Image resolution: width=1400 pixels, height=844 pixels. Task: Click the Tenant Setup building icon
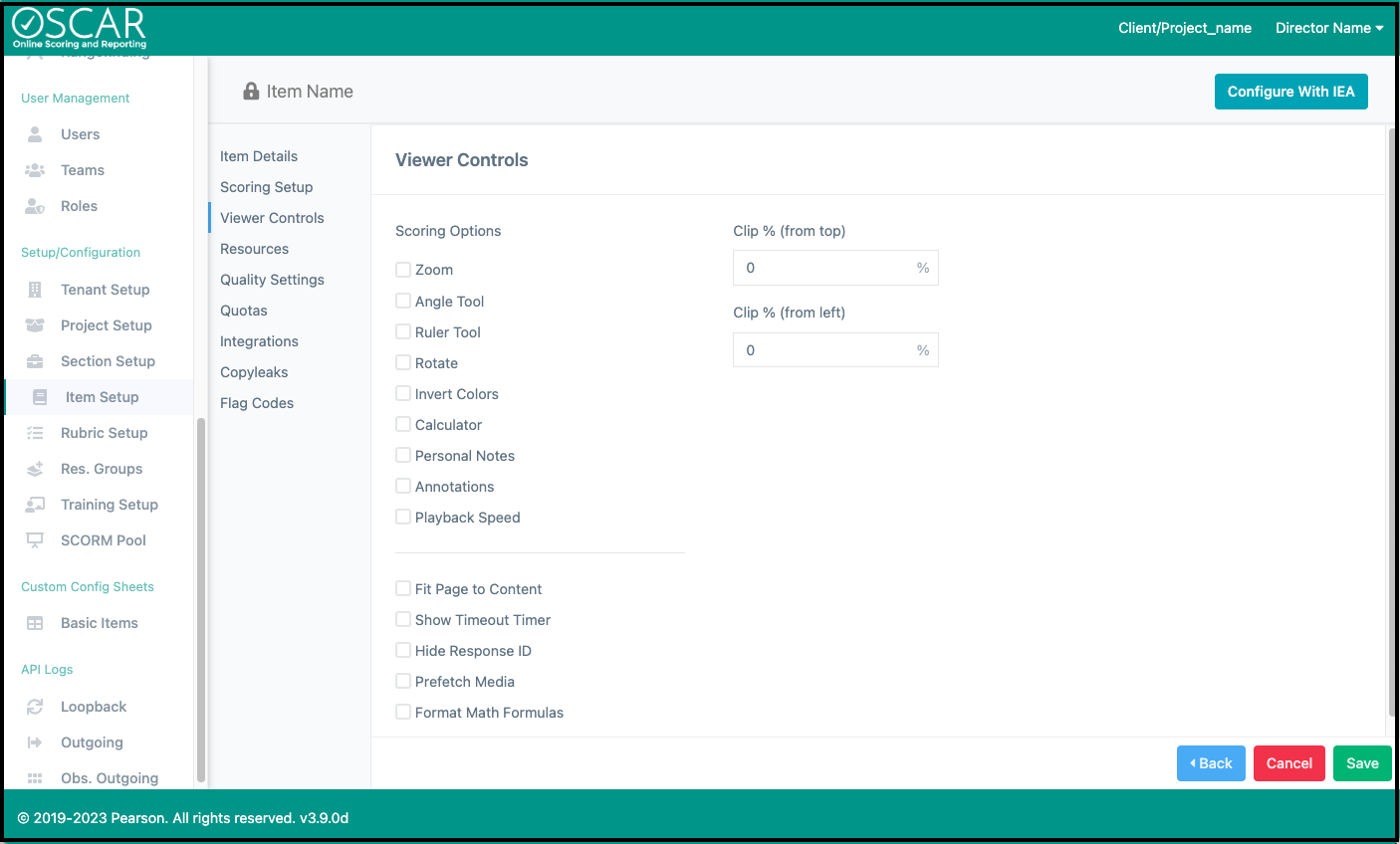(x=35, y=290)
